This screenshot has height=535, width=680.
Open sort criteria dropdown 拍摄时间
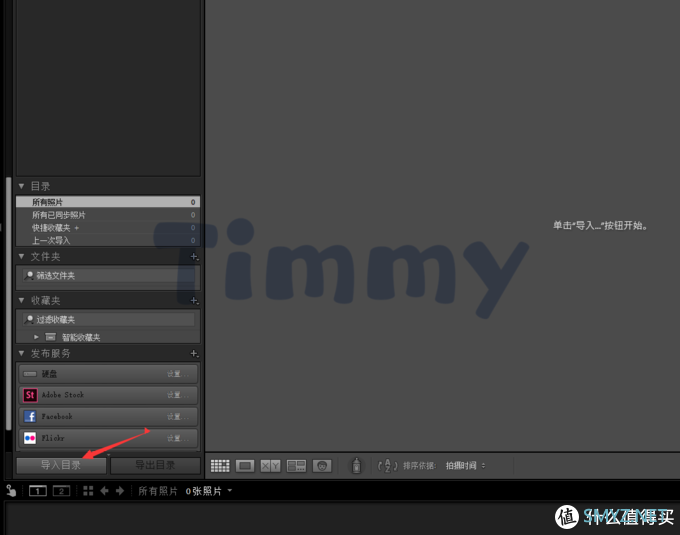click(x=465, y=466)
